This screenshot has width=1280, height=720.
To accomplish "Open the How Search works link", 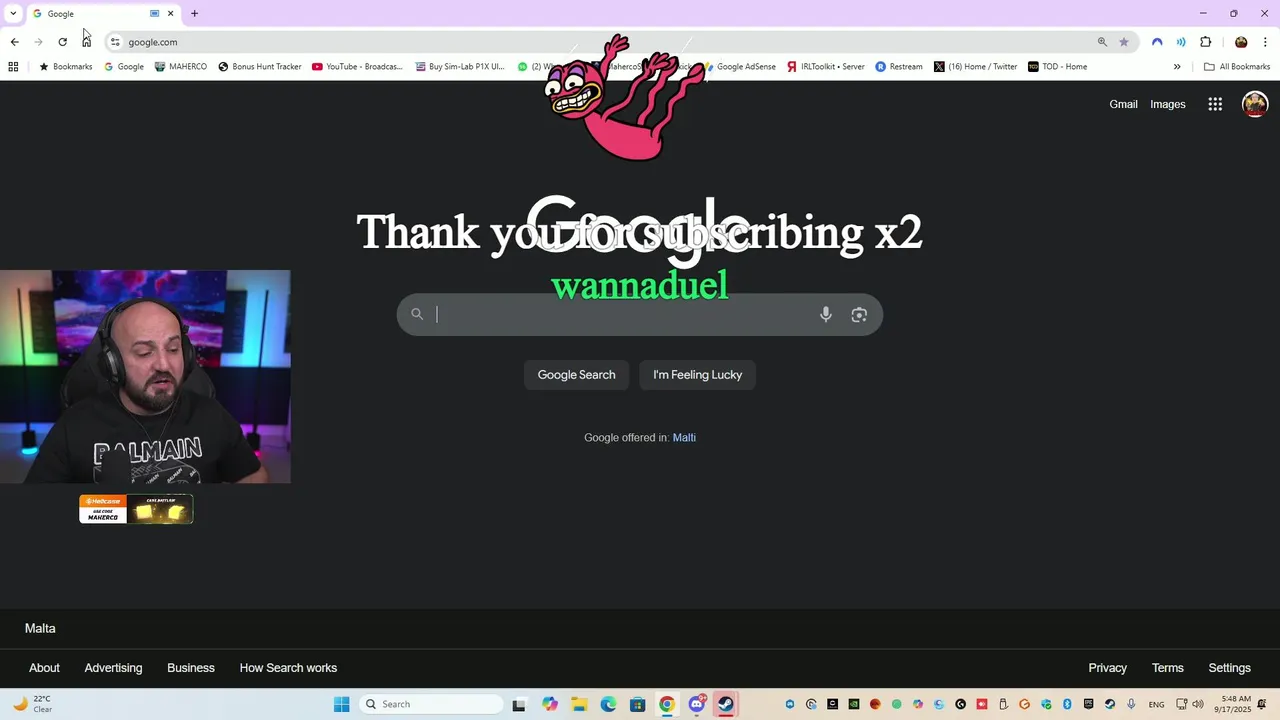I will 288,668.
